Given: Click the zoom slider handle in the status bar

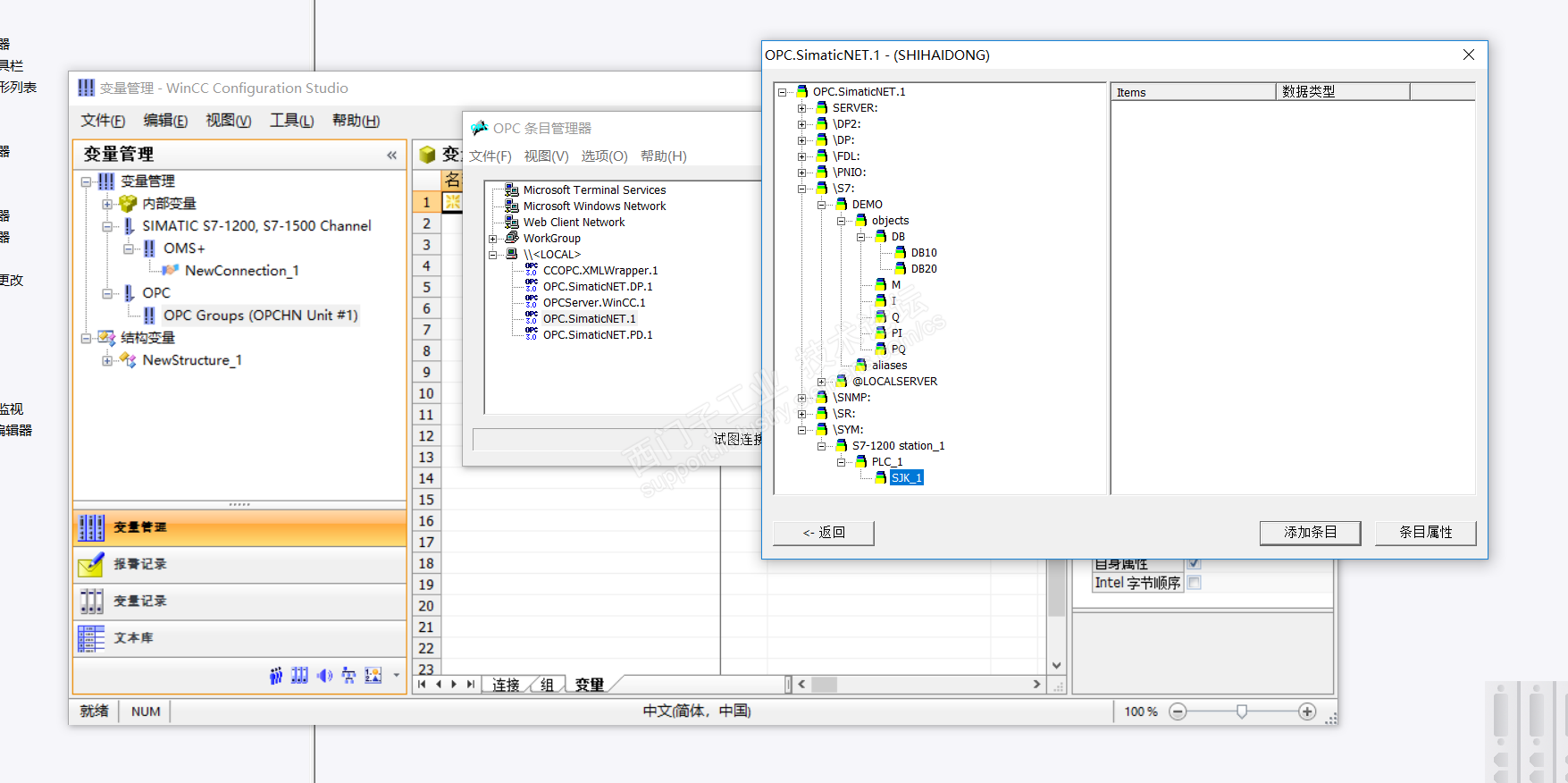Looking at the screenshot, I should coord(1241,711).
